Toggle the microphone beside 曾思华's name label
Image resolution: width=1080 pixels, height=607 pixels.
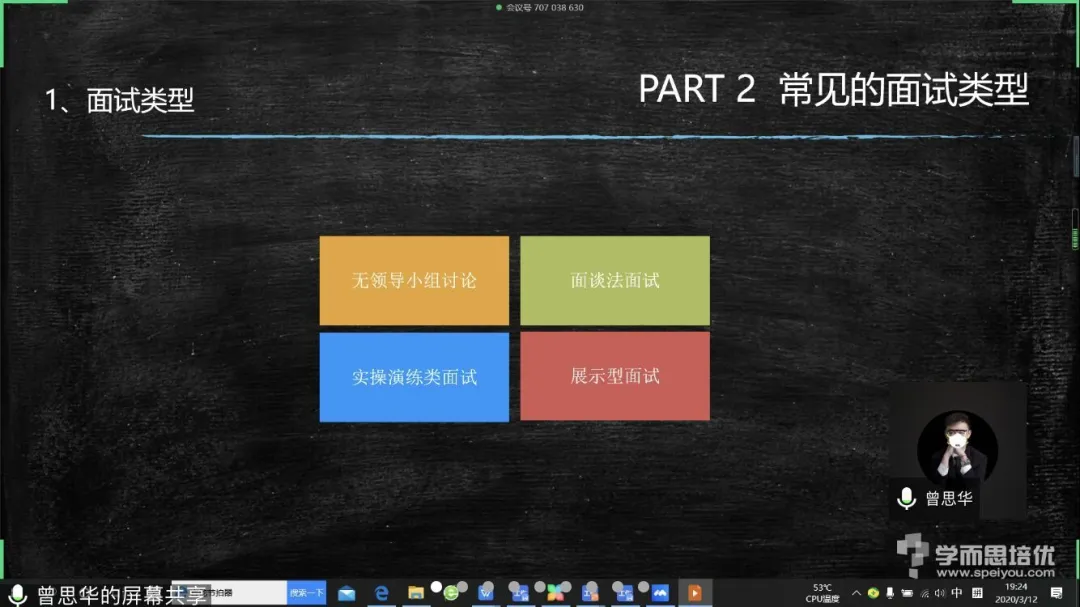[x=906, y=497]
